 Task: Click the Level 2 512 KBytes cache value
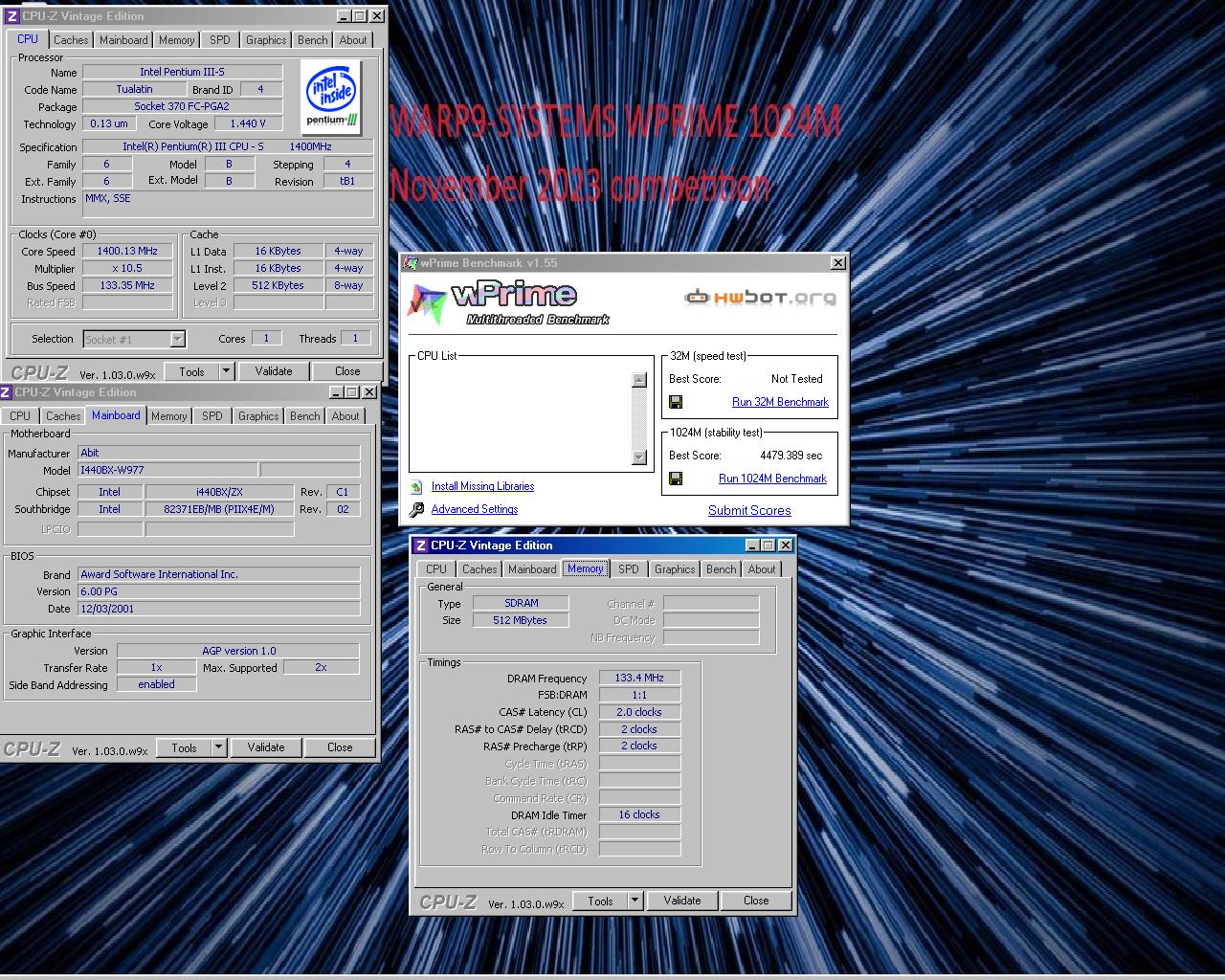point(278,285)
